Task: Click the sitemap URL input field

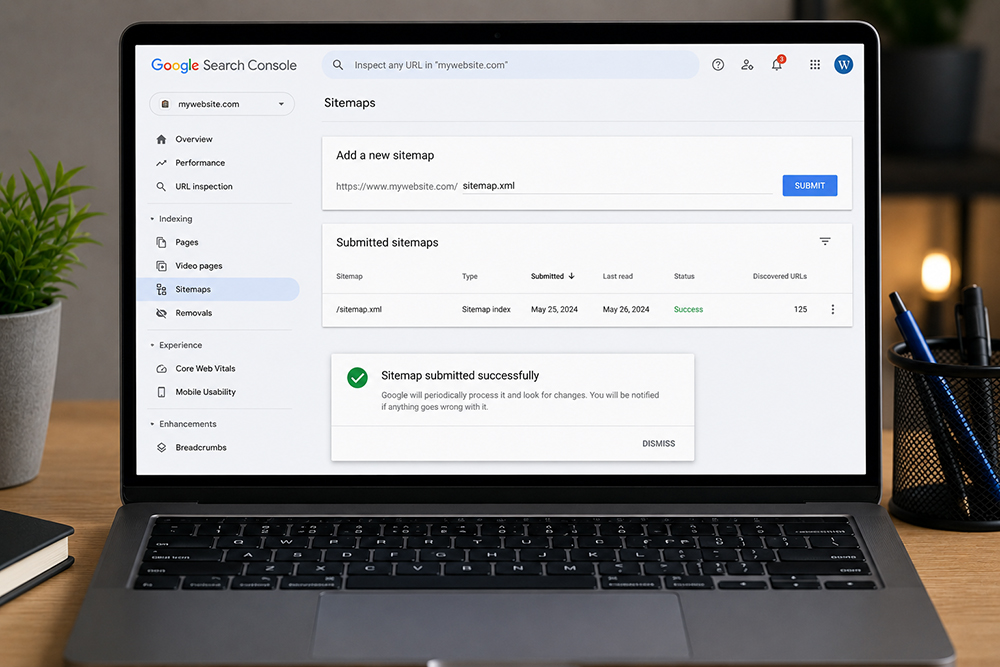Action: 617,186
